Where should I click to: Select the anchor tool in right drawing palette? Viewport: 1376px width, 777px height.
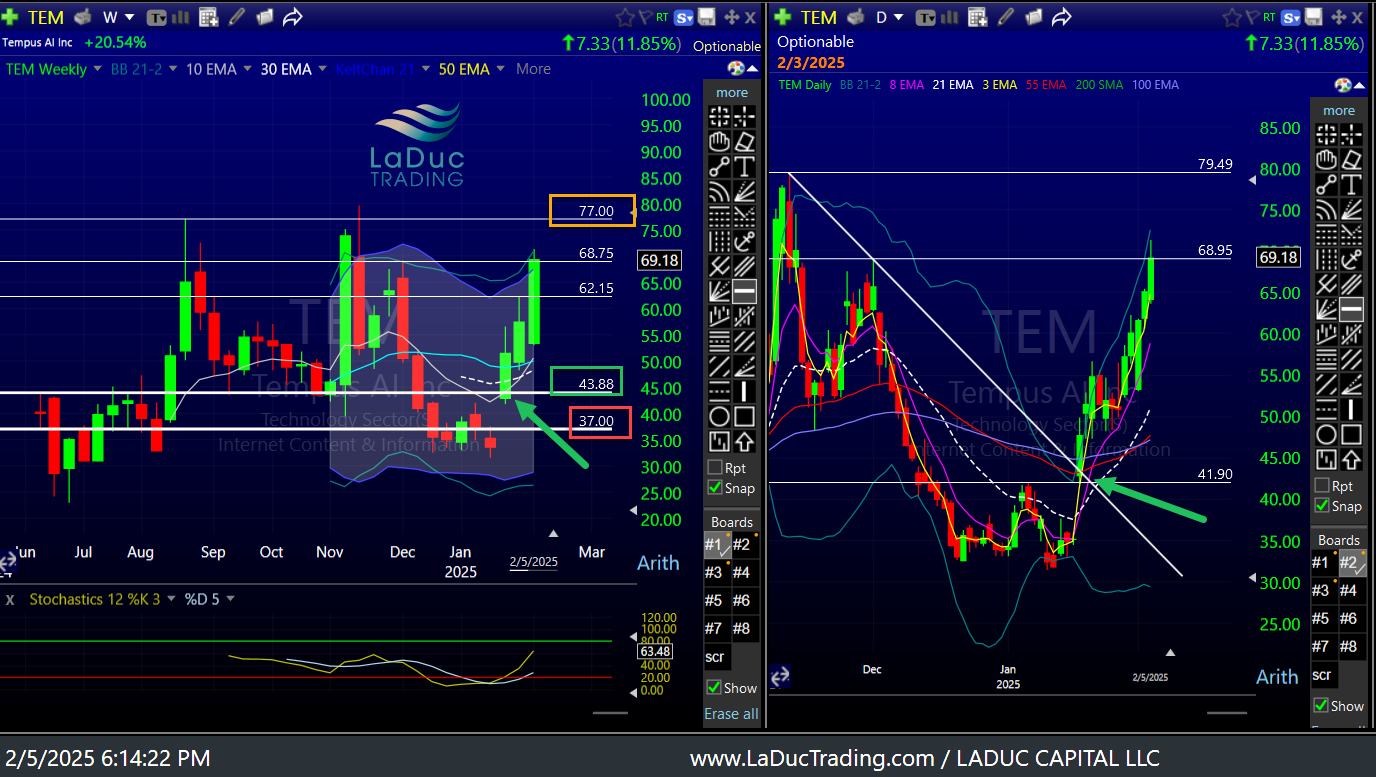pos(1352,259)
